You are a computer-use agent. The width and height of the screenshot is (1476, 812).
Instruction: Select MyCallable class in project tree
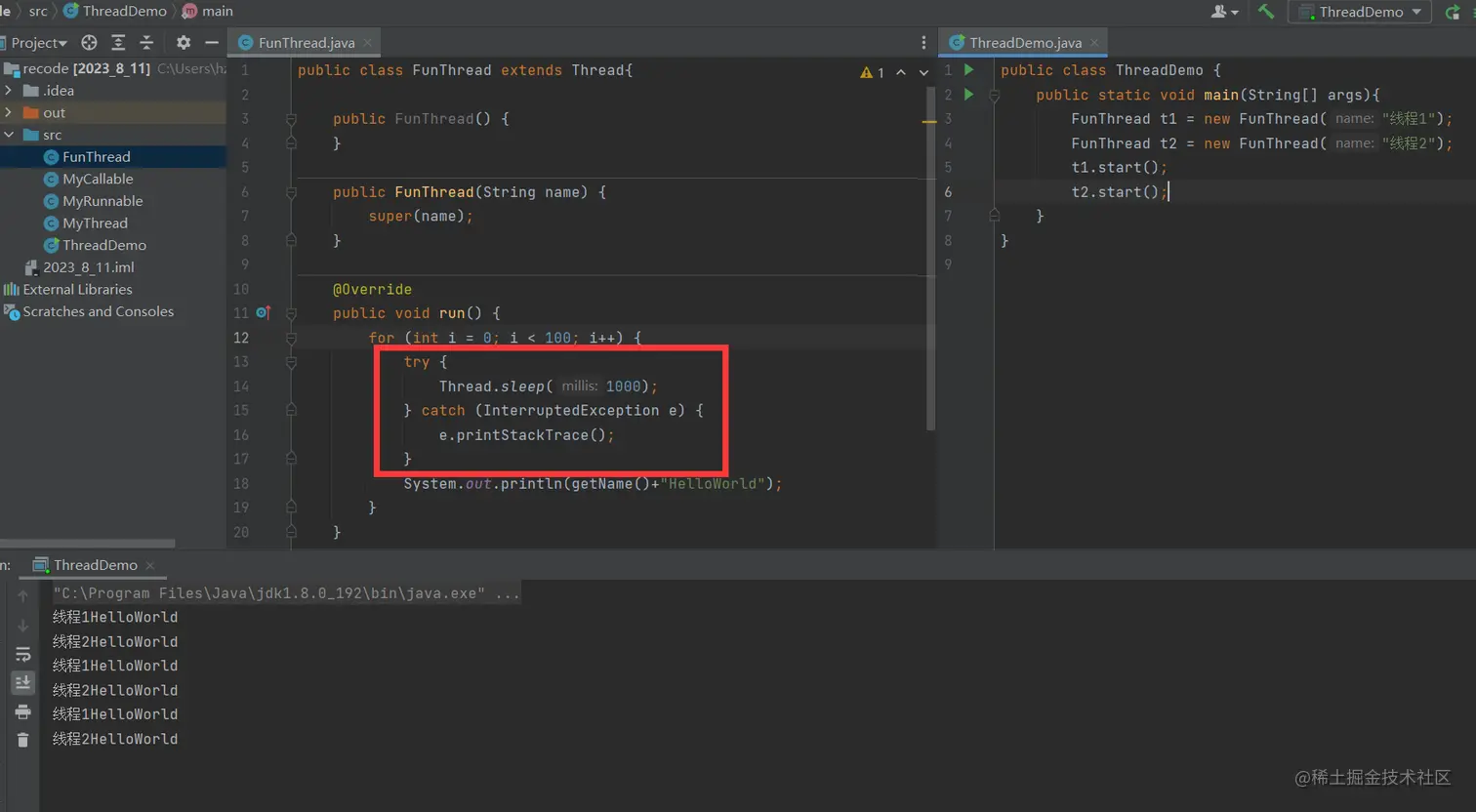(98, 180)
